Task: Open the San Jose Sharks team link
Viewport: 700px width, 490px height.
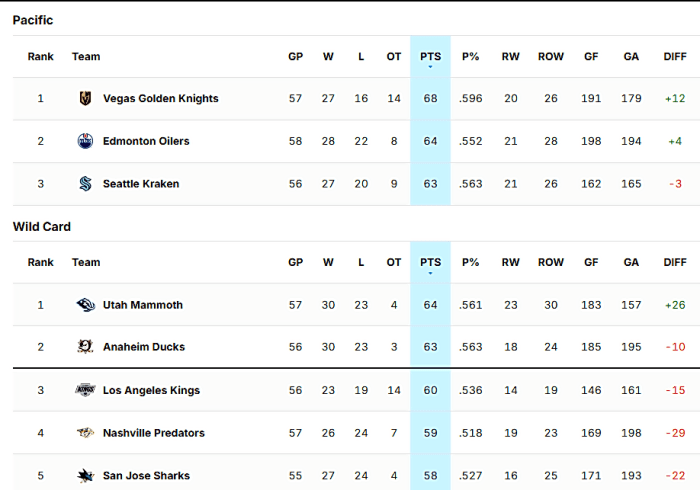Action: click(x=146, y=476)
